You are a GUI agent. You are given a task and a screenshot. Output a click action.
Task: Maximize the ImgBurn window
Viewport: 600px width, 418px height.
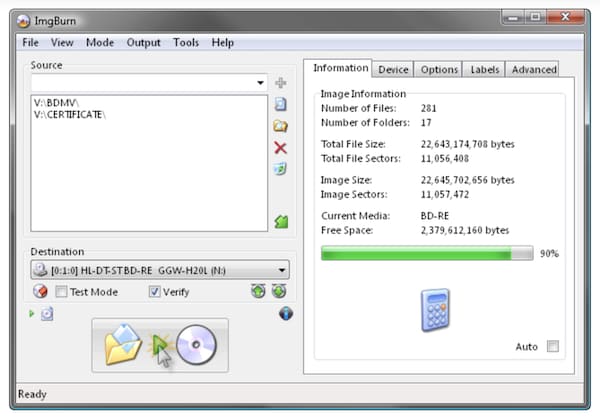pos(535,17)
